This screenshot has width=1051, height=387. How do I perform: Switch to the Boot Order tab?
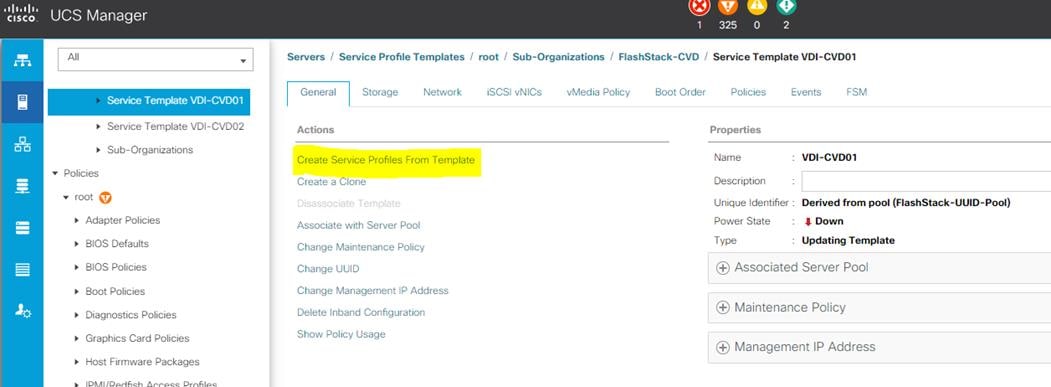tap(680, 93)
